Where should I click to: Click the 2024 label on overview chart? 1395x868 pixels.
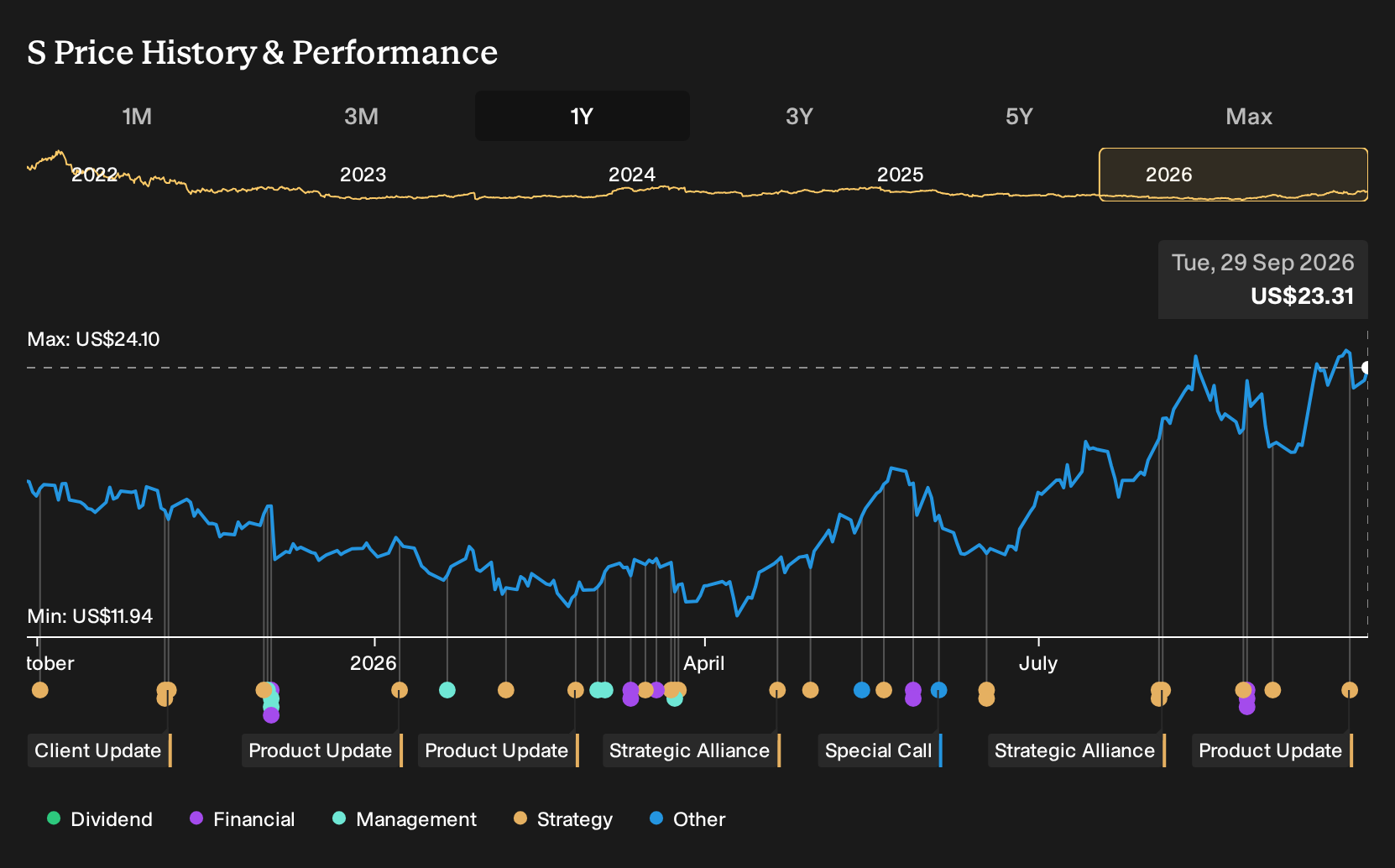coord(631,175)
